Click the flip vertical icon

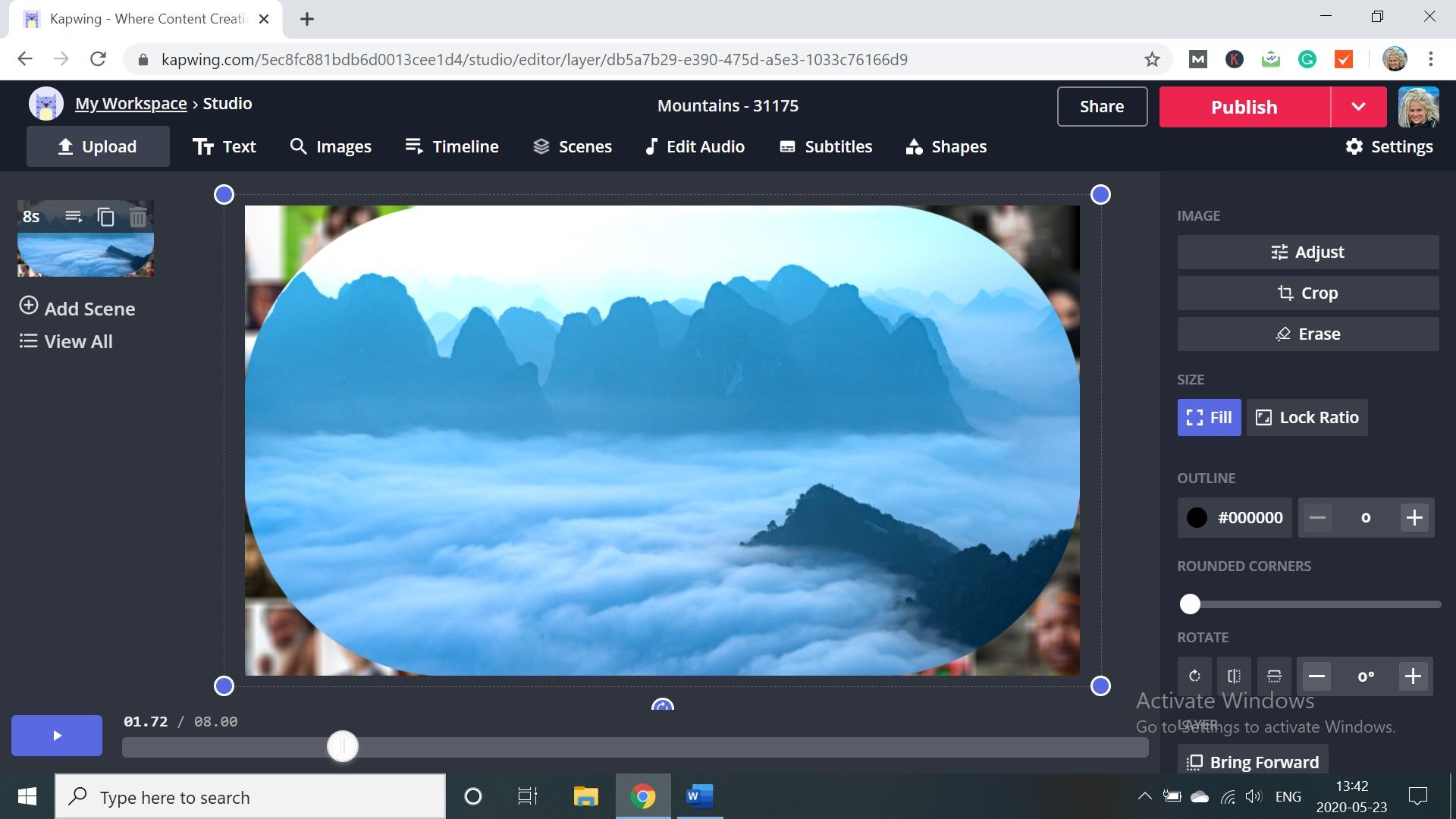(x=1274, y=676)
